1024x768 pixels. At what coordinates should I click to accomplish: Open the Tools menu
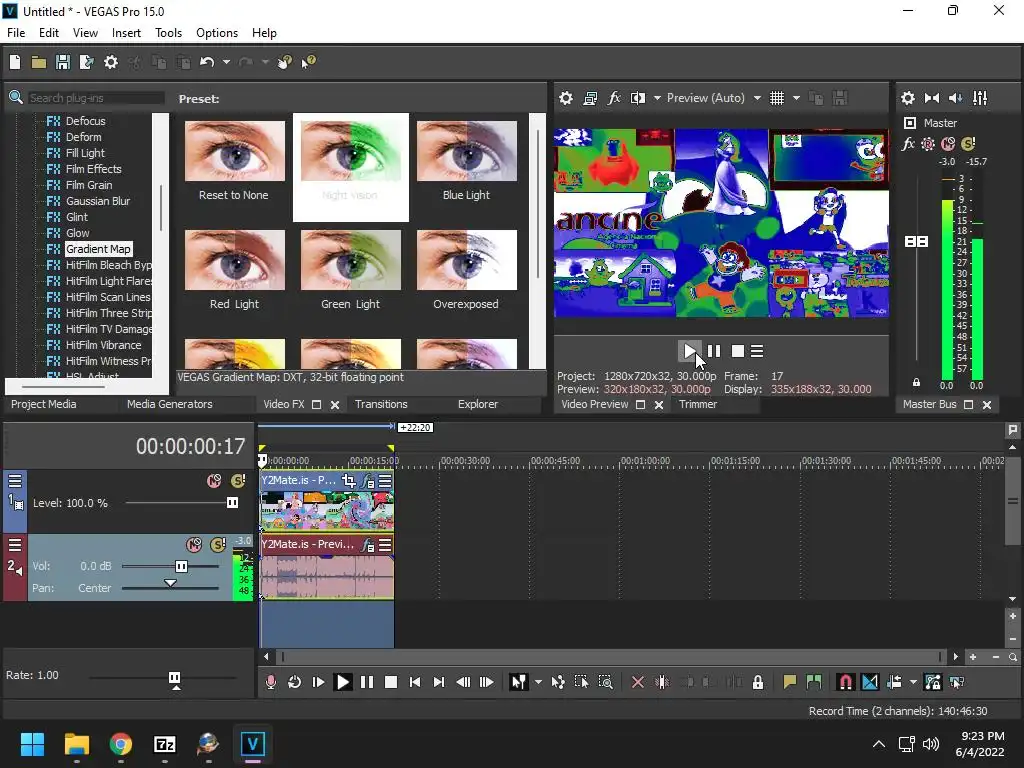[x=168, y=33]
